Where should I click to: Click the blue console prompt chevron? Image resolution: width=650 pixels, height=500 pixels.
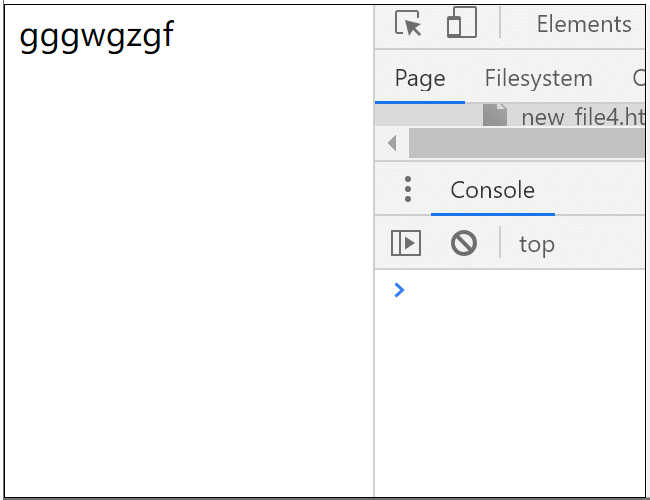point(399,290)
